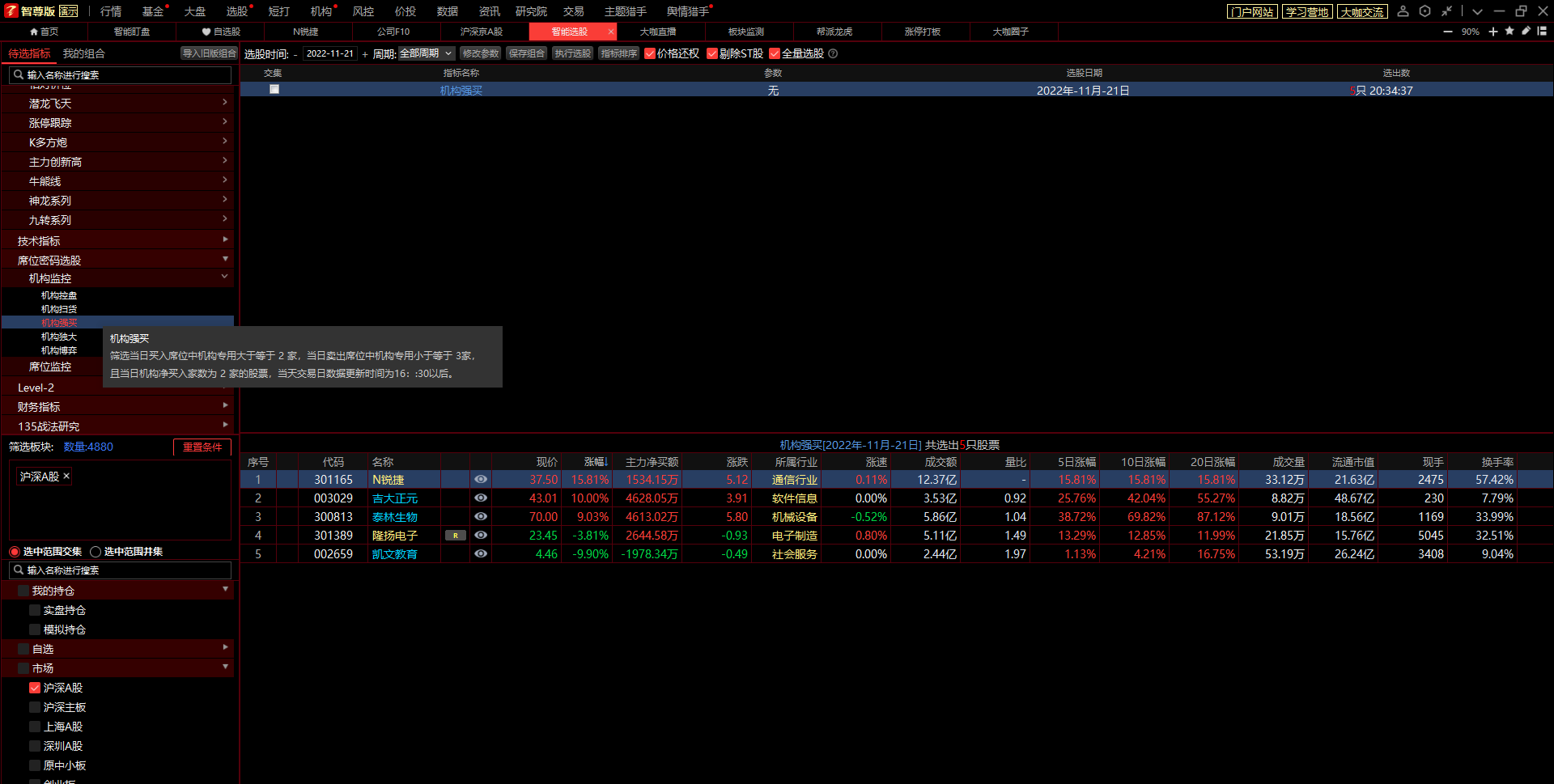Viewport: 1554px width, 784px height.
Task: Switch to the 沪深京A股 tab
Action: pos(482,32)
